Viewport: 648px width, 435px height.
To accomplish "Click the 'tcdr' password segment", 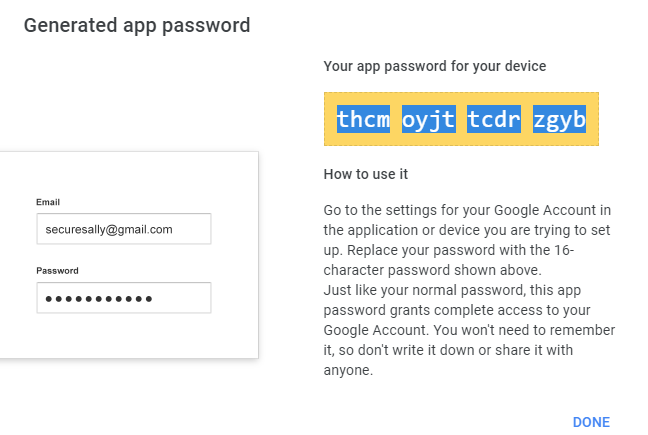I will point(494,119).
